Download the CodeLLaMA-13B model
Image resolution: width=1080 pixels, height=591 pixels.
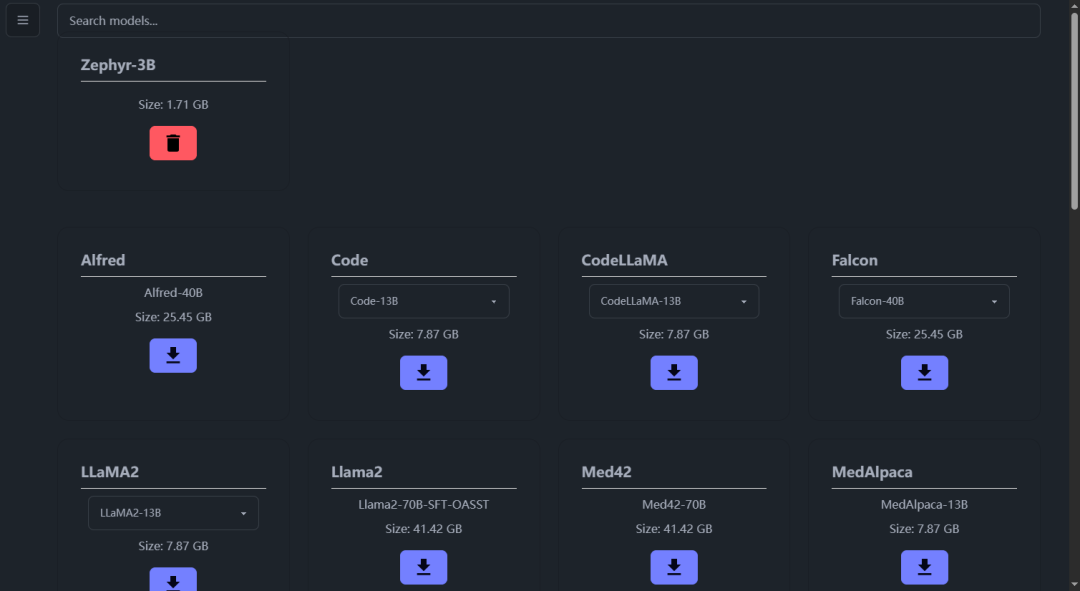674,373
